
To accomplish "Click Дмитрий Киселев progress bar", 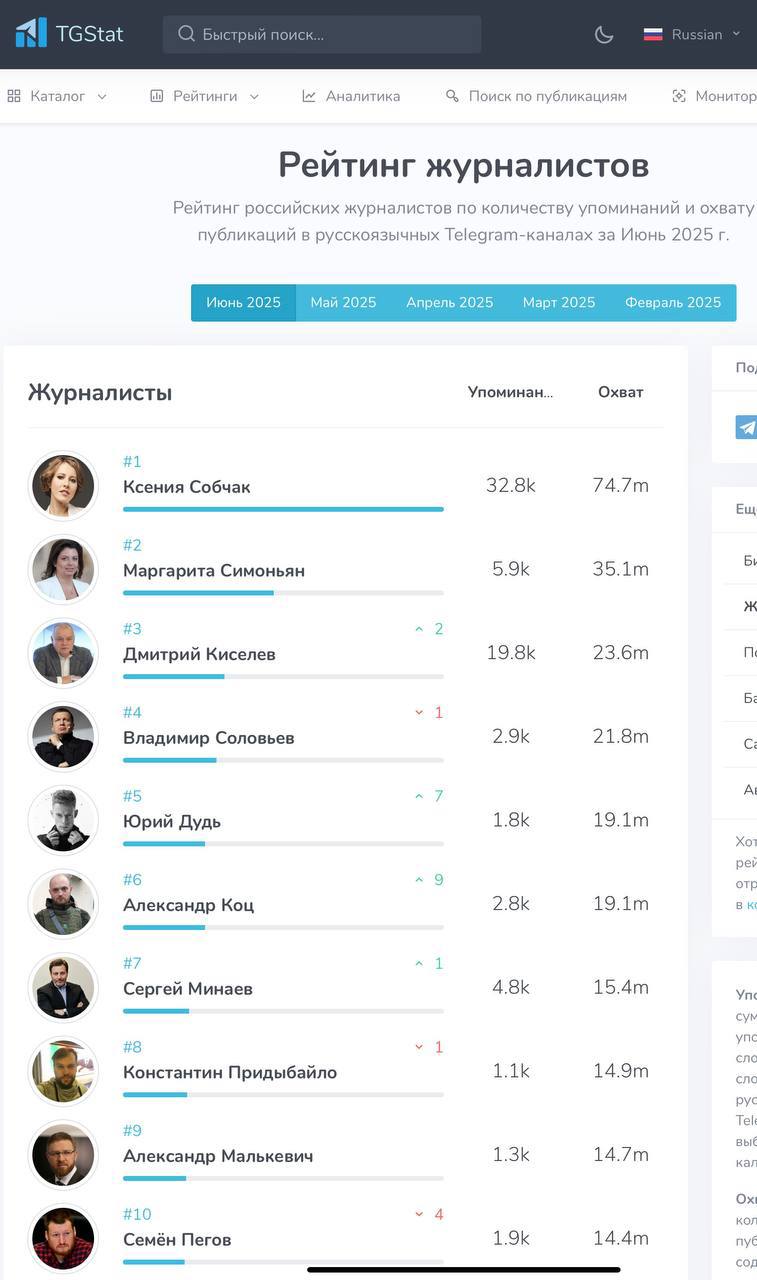I will tap(283, 676).
